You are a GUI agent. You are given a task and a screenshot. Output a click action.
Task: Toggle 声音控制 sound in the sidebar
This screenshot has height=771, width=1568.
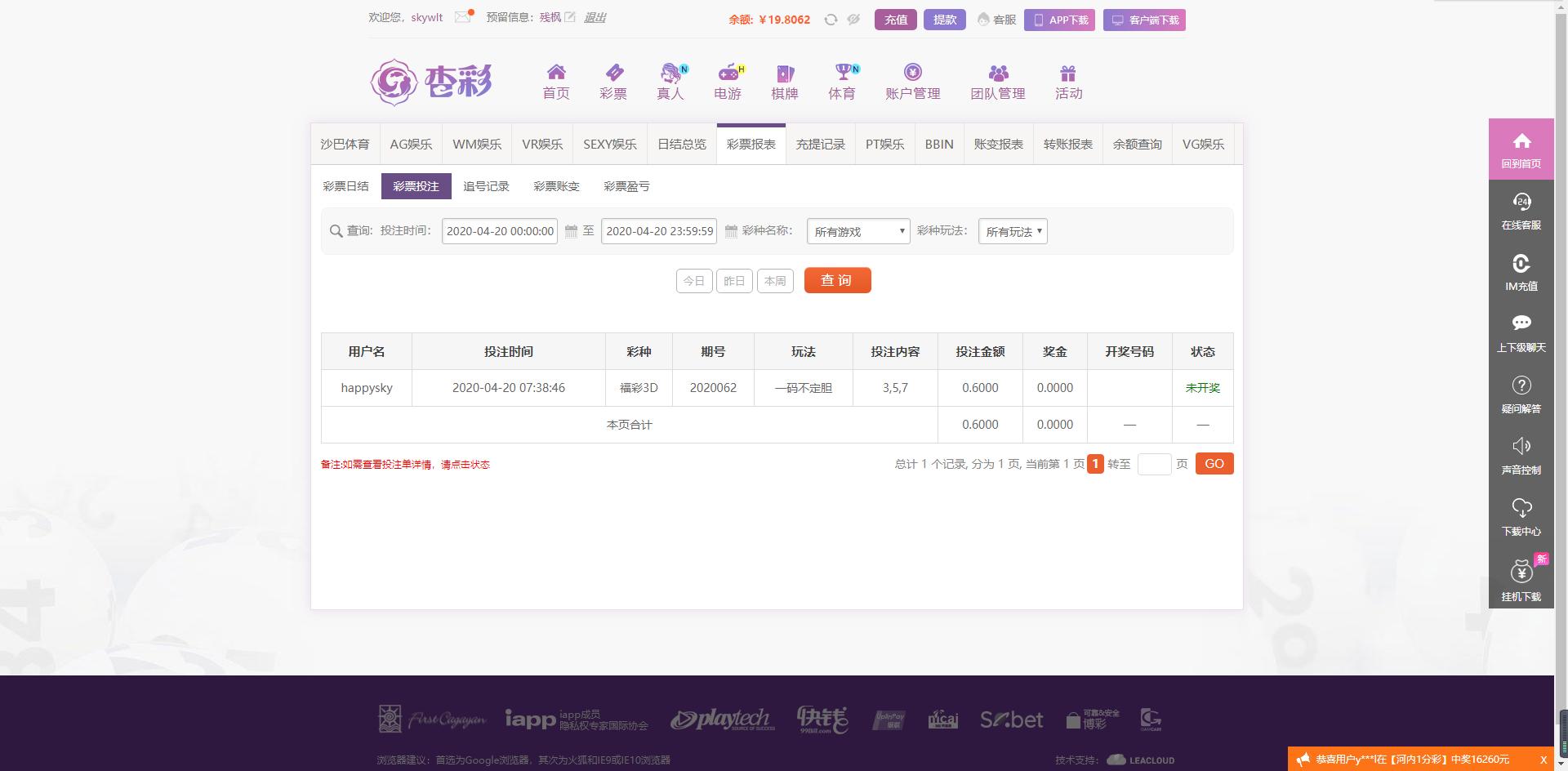coord(1521,457)
